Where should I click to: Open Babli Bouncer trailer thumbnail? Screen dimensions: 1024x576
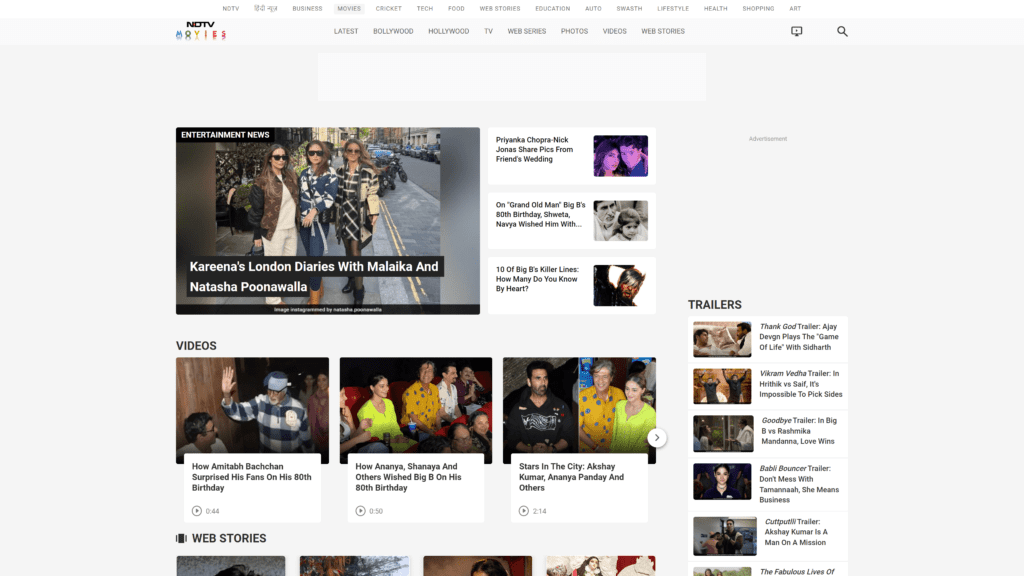pos(722,481)
